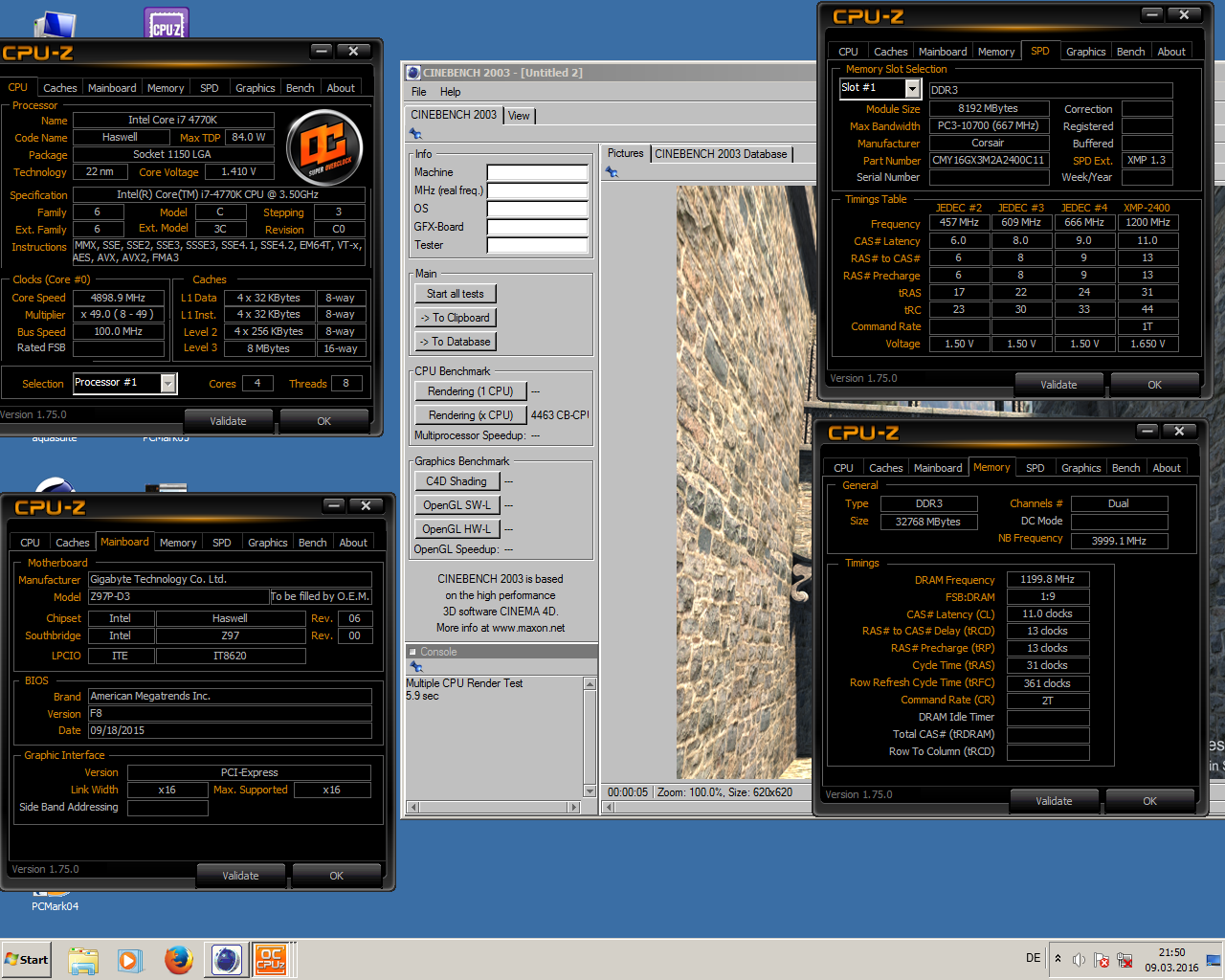Click the DE language indicator
1225x980 pixels.
[x=1034, y=958]
